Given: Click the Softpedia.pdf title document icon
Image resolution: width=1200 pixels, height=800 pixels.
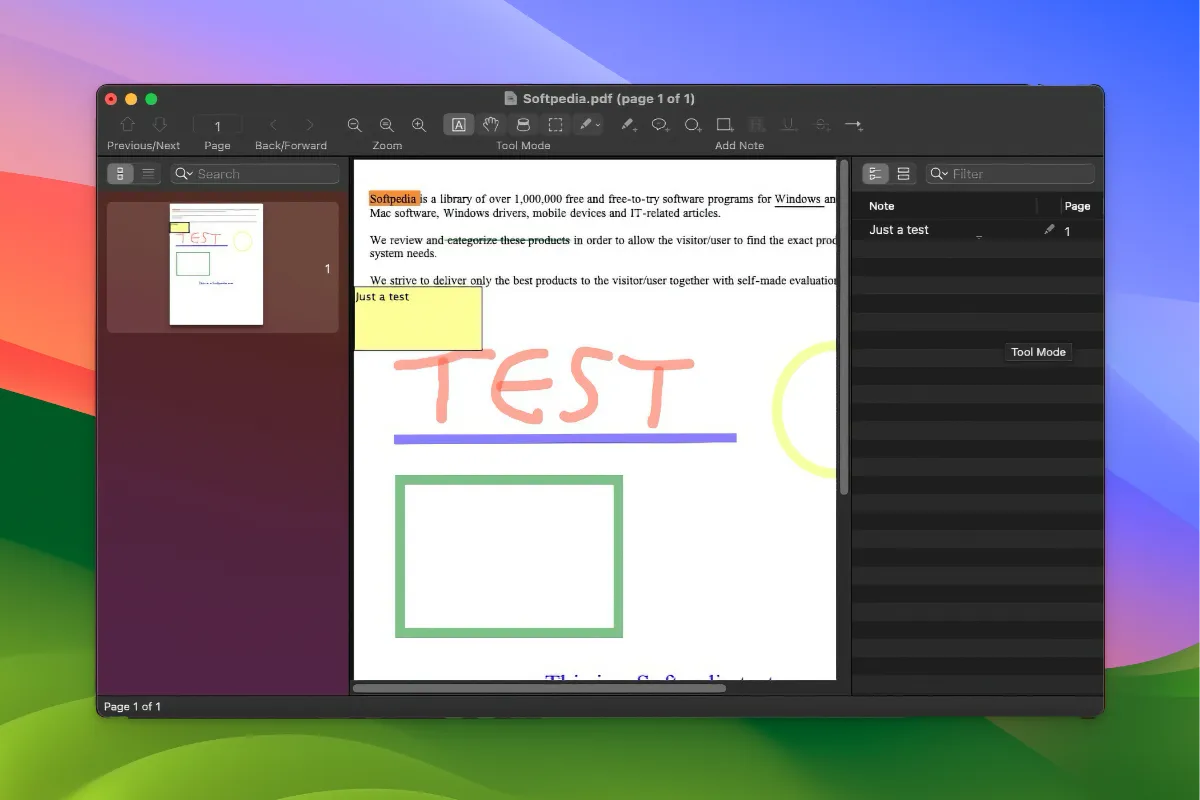Looking at the screenshot, I should (x=511, y=98).
